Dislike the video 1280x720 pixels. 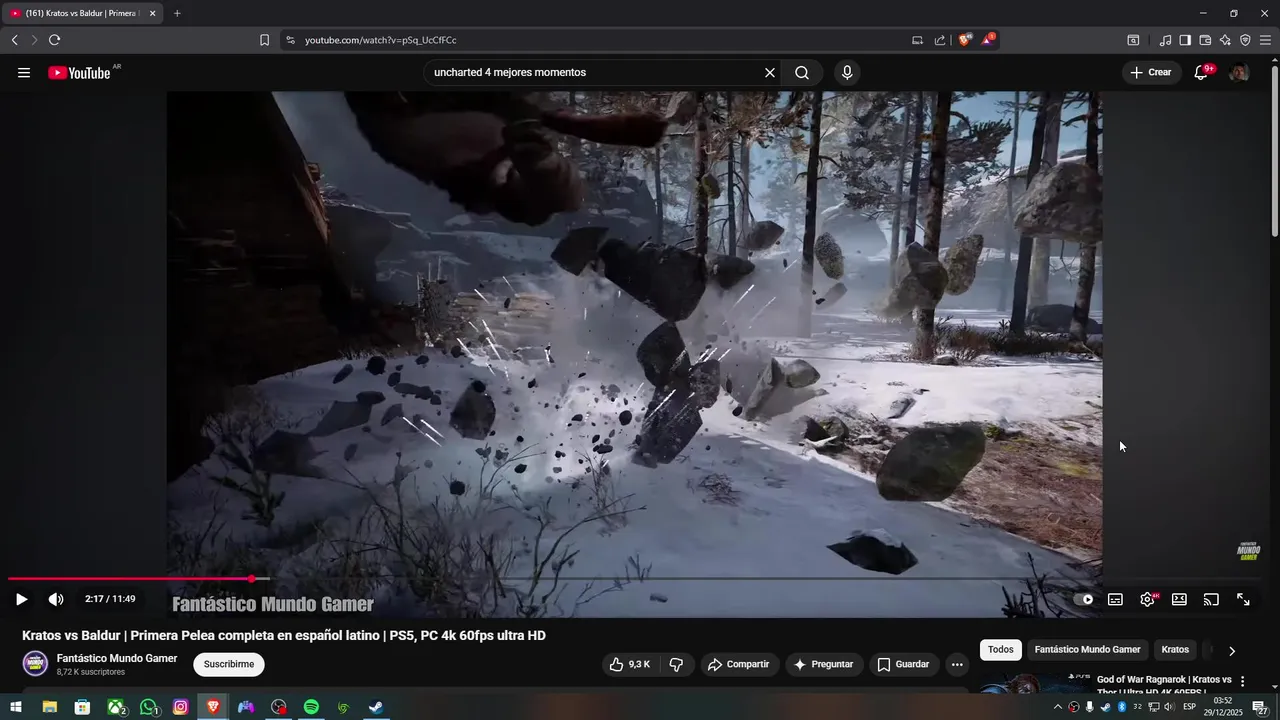click(x=676, y=664)
